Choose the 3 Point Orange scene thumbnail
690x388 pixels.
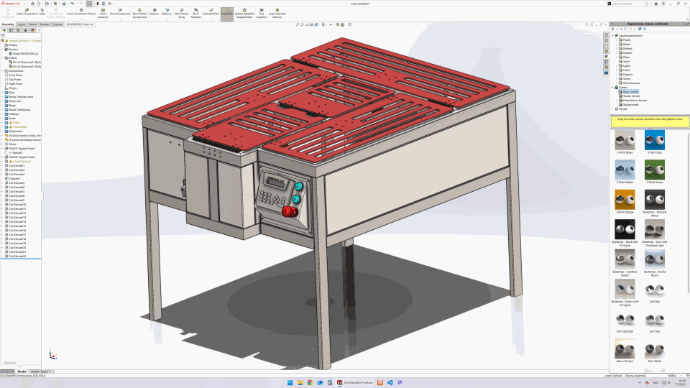click(x=624, y=201)
